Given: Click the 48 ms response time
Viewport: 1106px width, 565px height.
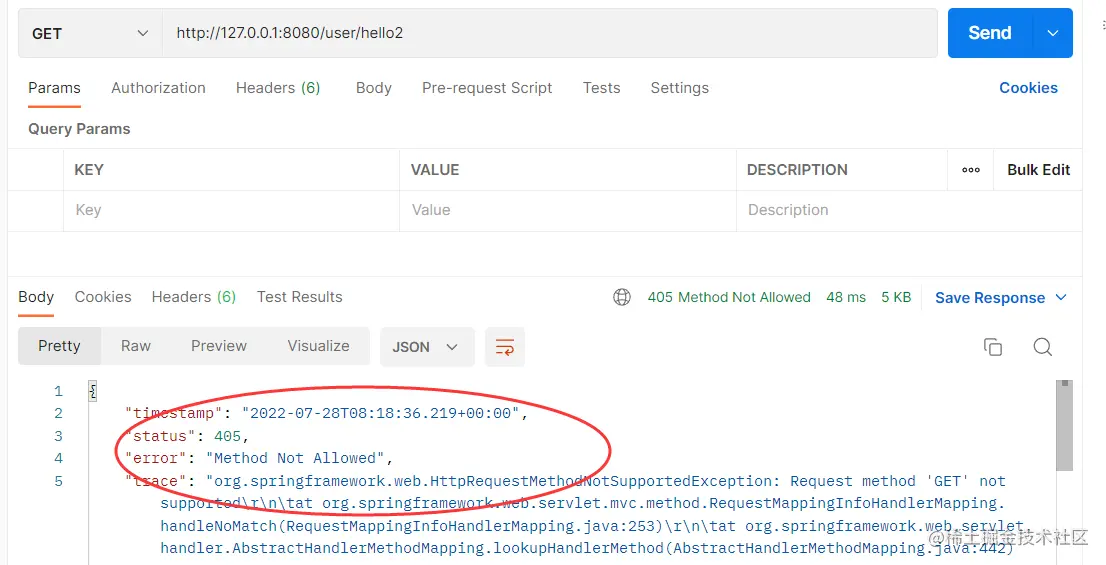Looking at the screenshot, I should (846, 298).
